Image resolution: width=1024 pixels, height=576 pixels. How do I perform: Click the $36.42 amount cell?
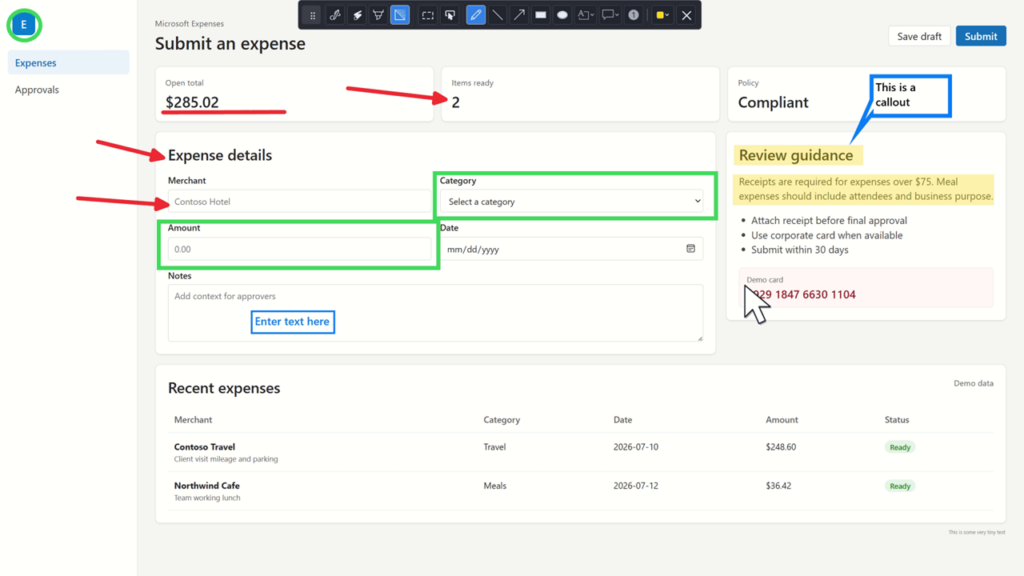778,485
